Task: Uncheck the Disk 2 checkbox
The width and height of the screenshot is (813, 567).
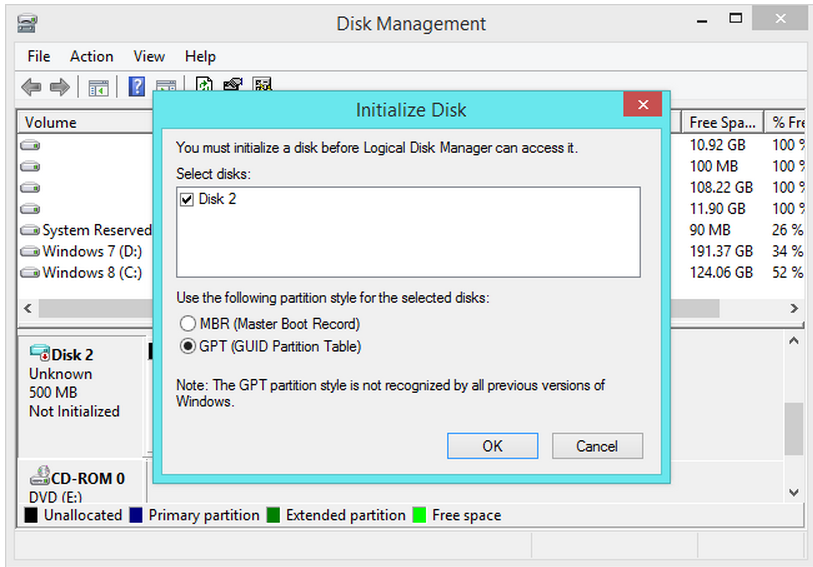Action: click(x=186, y=200)
